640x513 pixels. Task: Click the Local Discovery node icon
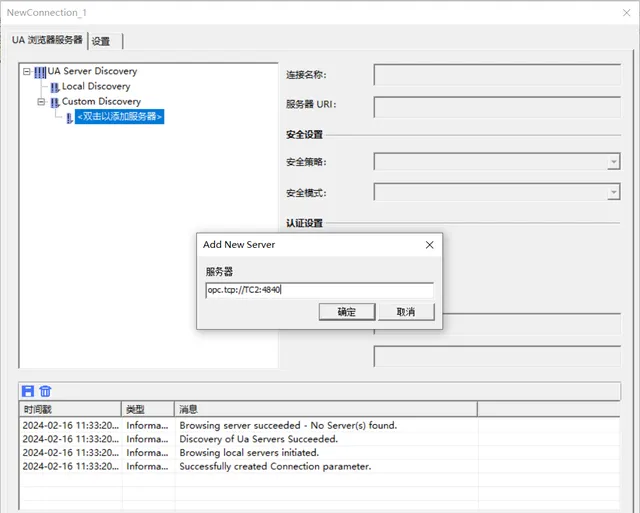point(55,87)
